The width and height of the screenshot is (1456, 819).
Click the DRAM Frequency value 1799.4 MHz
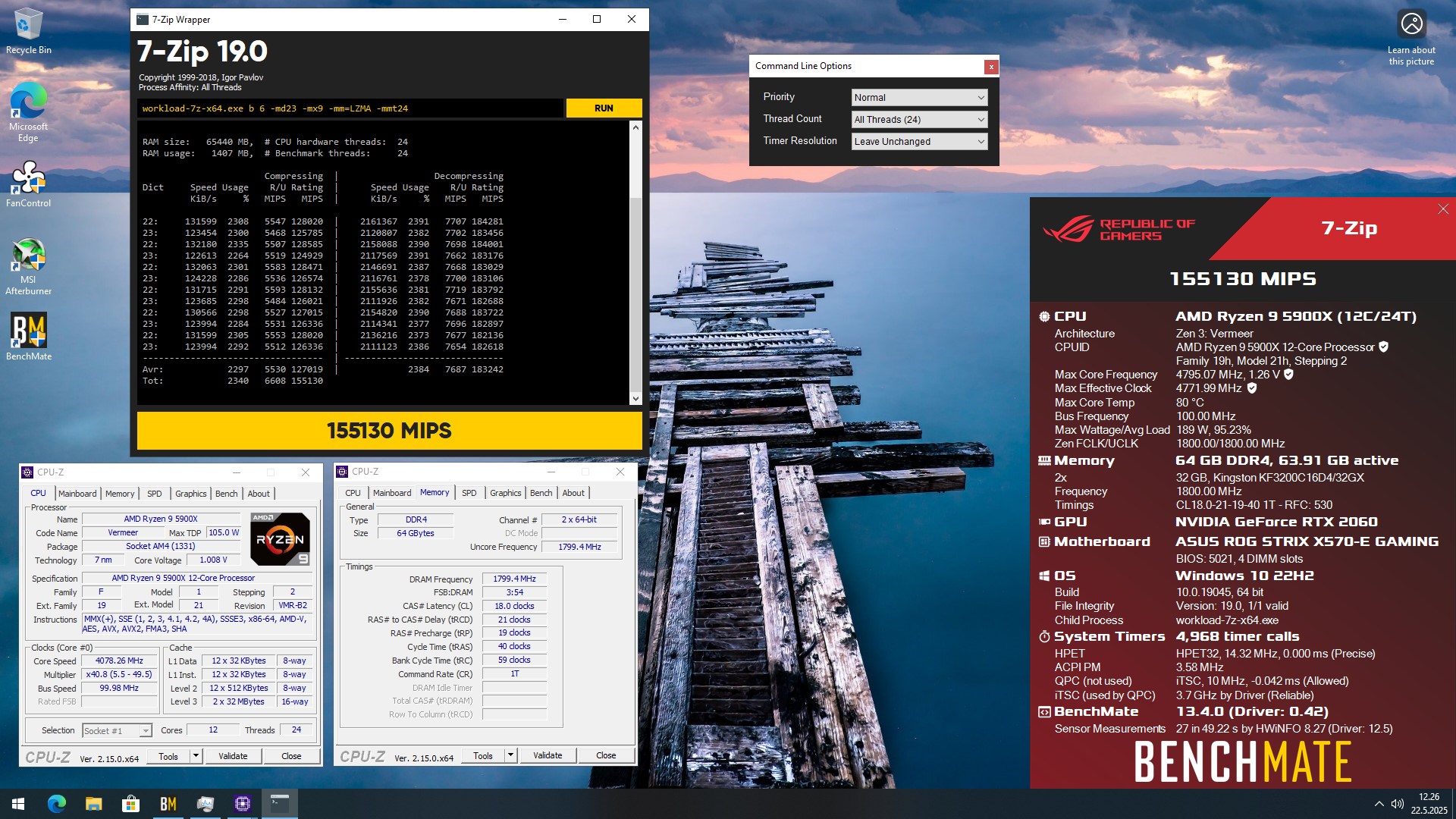(x=514, y=579)
